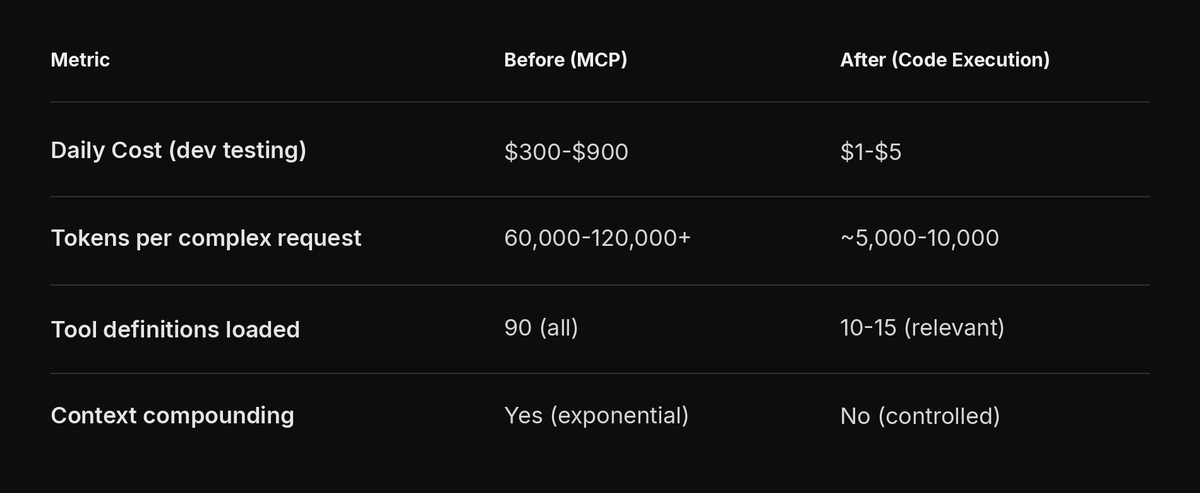Select the Yes (exponential) cell
Image resolution: width=1200 pixels, height=493 pixels.
pyautogui.click(x=596, y=415)
